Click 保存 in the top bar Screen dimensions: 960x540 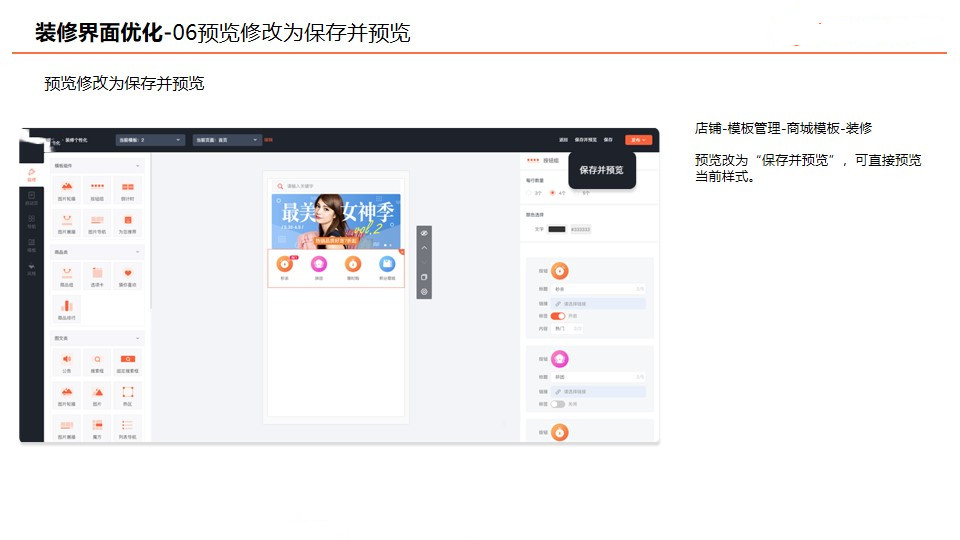click(x=608, y=140)
